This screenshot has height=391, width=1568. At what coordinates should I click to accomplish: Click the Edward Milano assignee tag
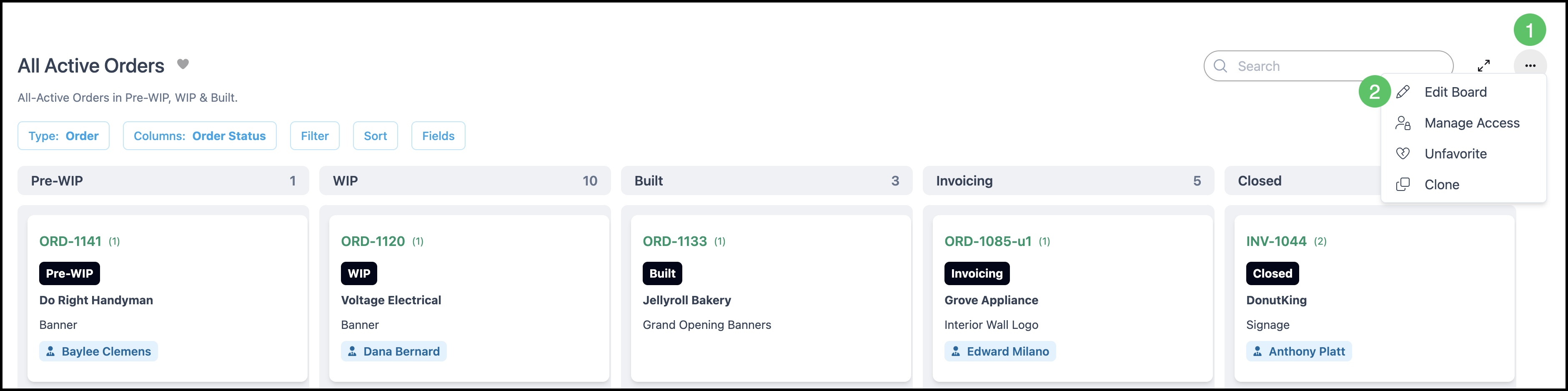(x=1000, y=351)
